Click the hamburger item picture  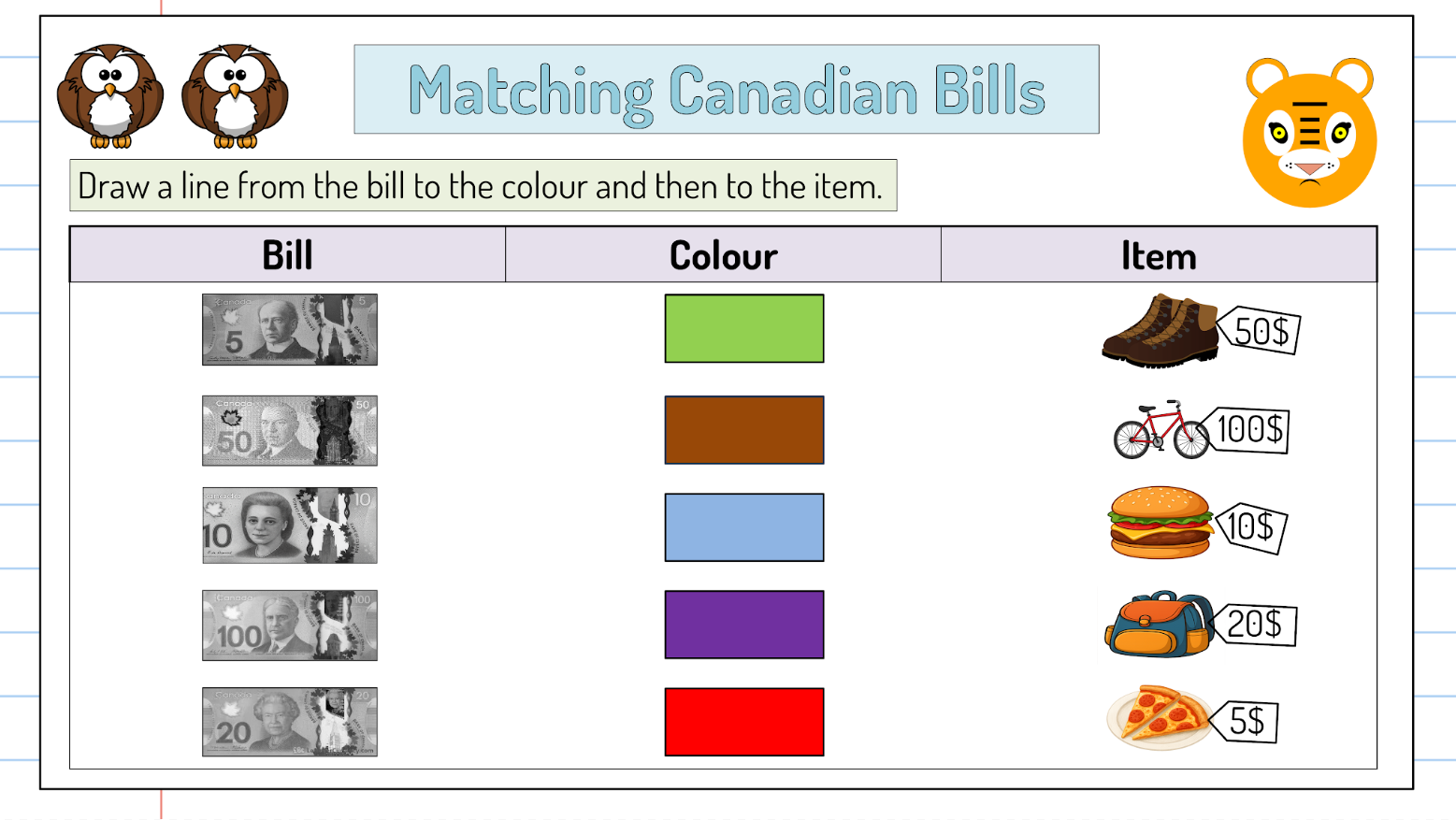(1160, 523)
